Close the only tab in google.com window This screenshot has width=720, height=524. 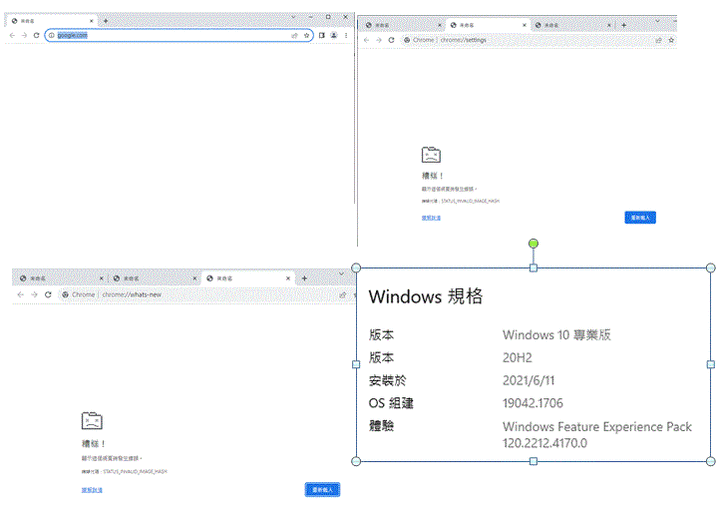pyautogui.click(x=91, y=21)
